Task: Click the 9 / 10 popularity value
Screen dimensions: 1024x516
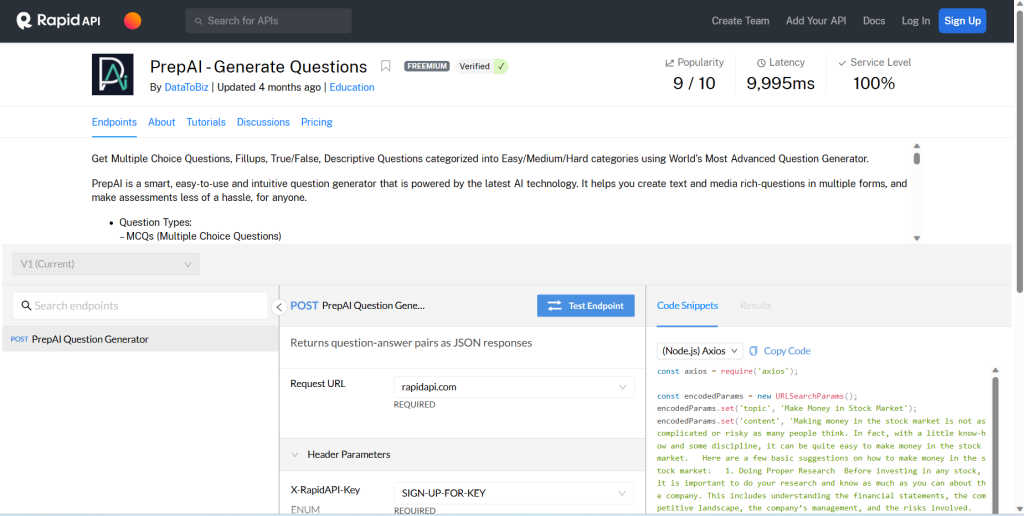Action: click(x=694, y=84)
